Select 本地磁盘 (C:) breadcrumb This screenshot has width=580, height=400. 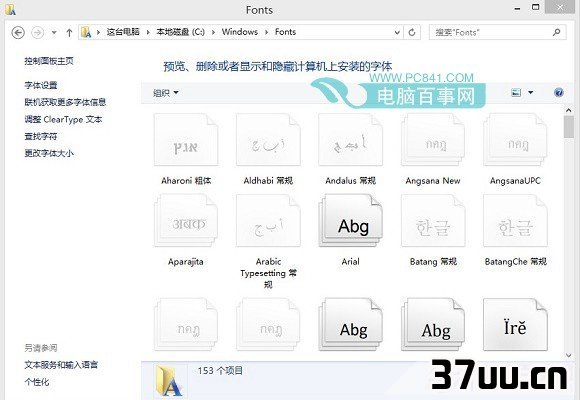coord(181,32)
